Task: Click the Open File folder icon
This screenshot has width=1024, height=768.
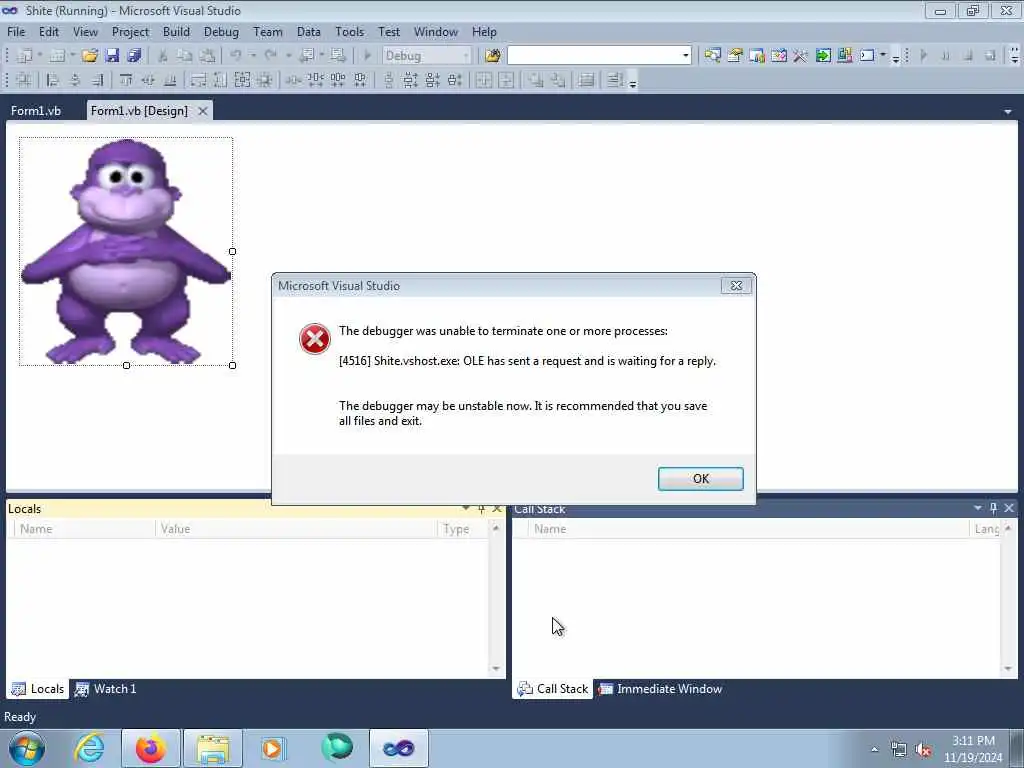Action: pos(89,56)
